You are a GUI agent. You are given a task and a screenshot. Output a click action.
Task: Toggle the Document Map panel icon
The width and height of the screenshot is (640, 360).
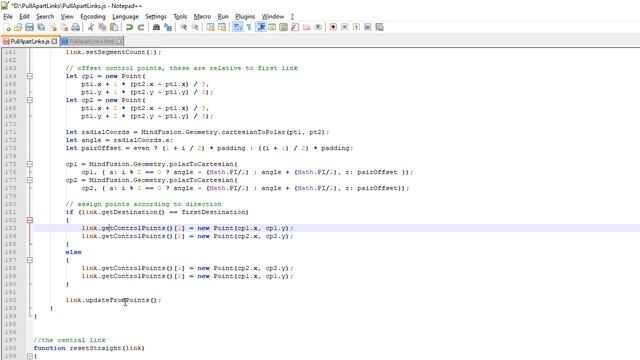pos(283,27)
